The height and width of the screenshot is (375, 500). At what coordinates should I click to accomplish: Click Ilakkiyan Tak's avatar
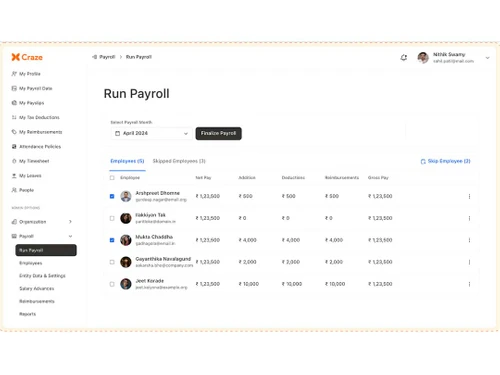click(126, 218)
